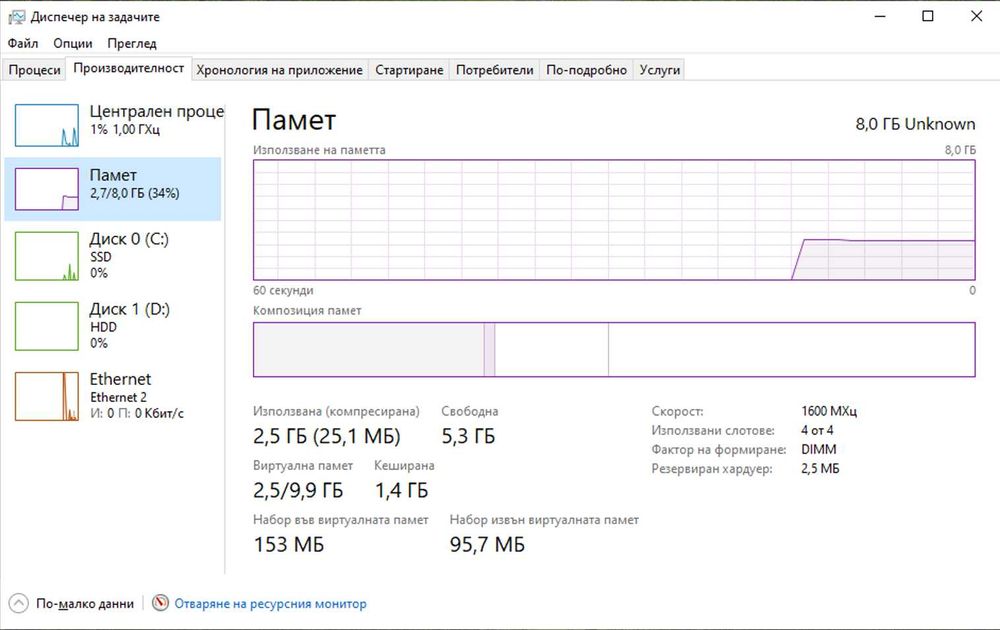Click the 2,5 ГБ (25,1 МБ) used value
This screenshot has height=630, width=1000.
(327, 436)
